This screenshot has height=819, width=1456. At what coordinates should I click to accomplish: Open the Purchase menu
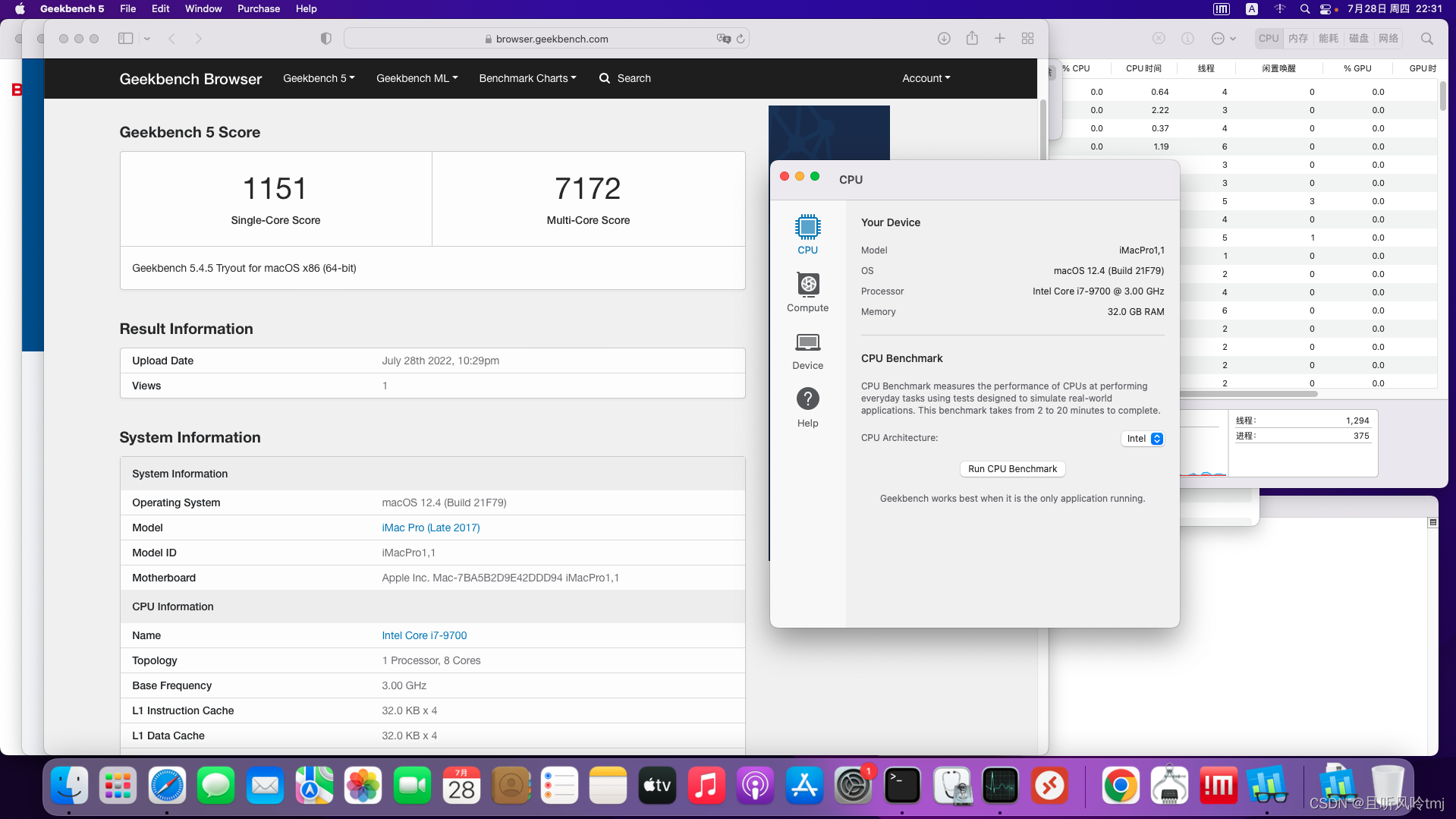click(x=259, y=9)
